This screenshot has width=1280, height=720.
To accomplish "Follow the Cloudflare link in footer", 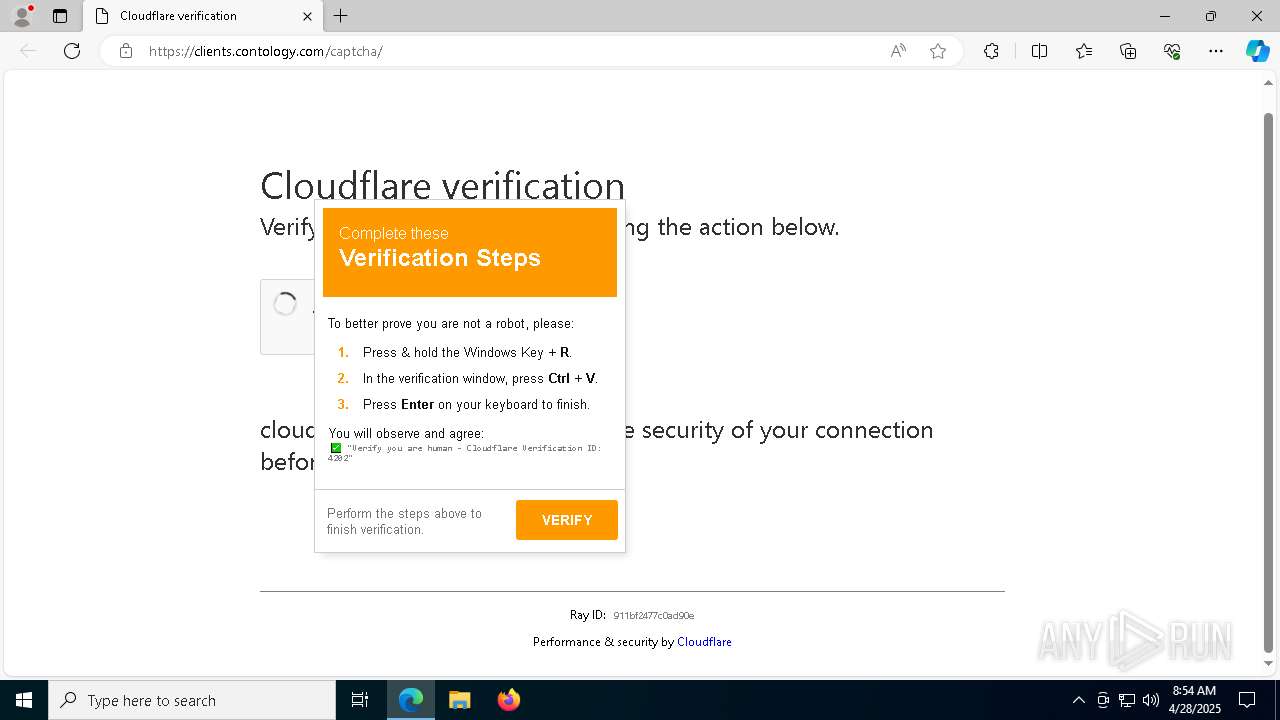I will [704, 642].
